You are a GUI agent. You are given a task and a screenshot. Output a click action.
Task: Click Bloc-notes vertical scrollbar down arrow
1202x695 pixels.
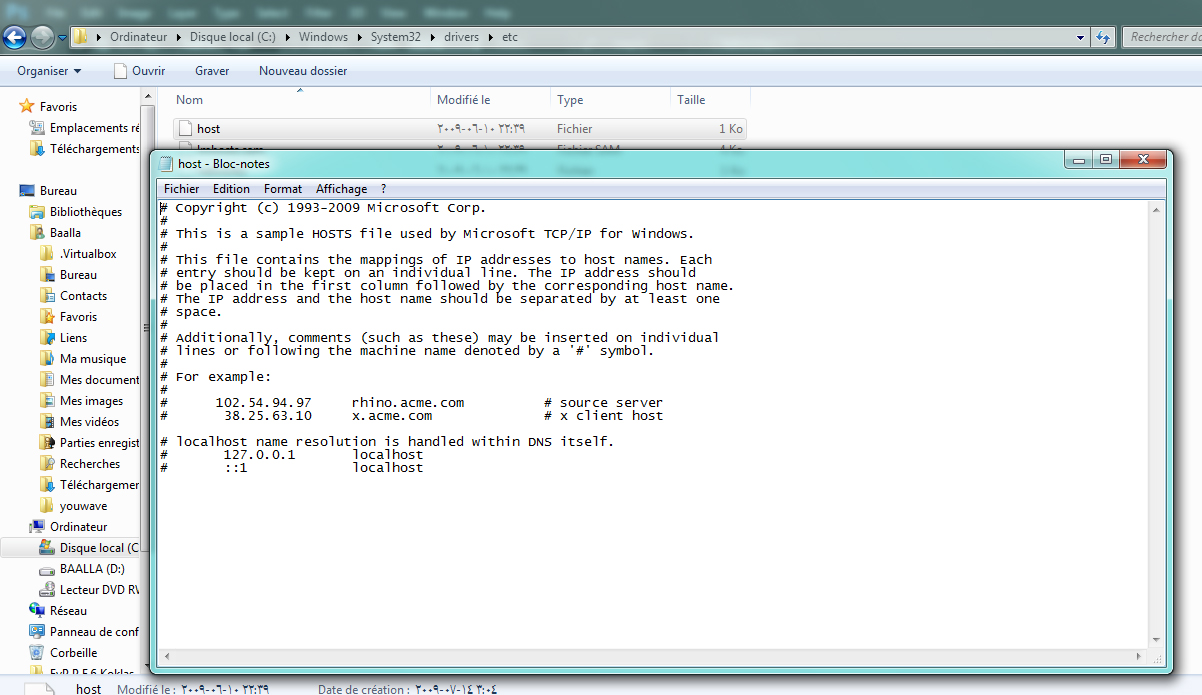(1157, 641)
